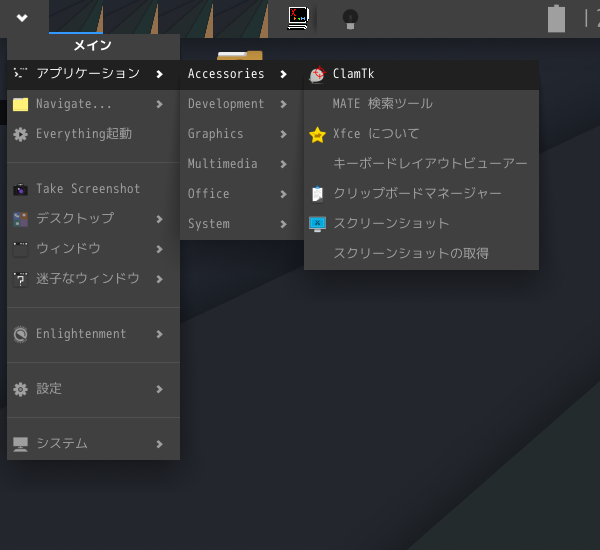Click the Enlightenment logo icon
Viewport: 600px width, 550px height.
tap(20, 334)
